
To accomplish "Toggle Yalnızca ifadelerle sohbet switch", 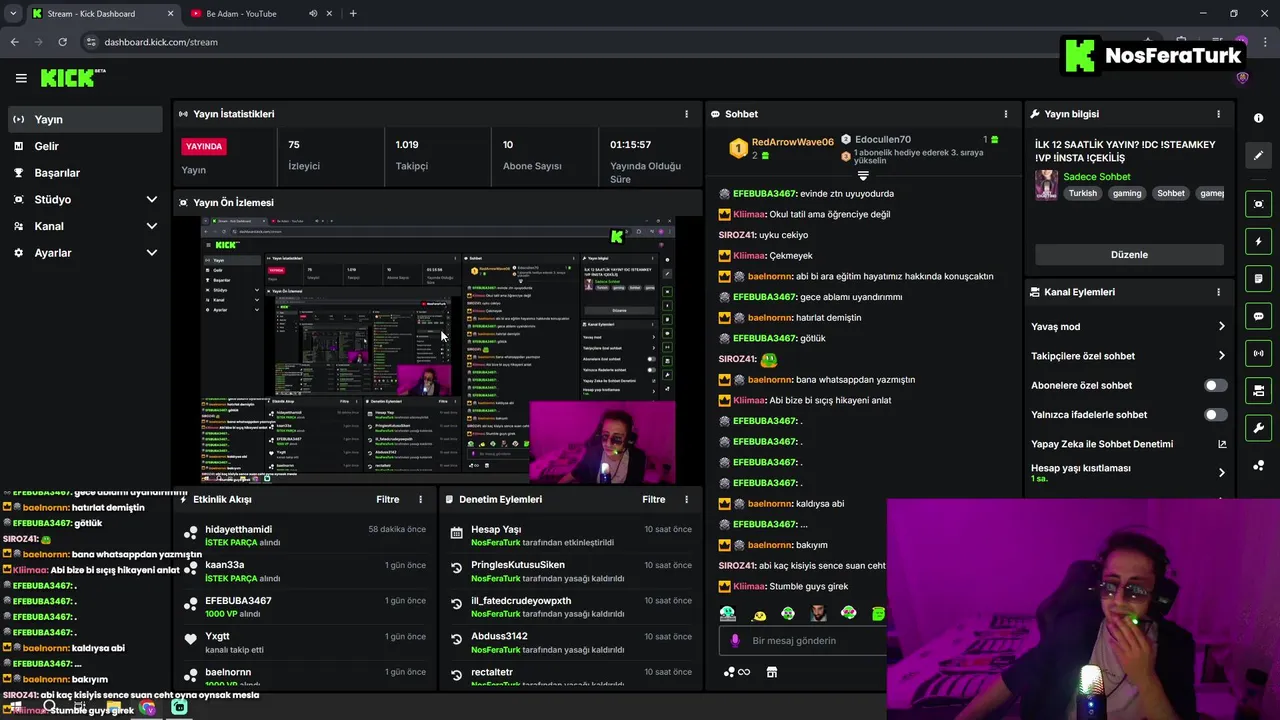I will 1215,414.
